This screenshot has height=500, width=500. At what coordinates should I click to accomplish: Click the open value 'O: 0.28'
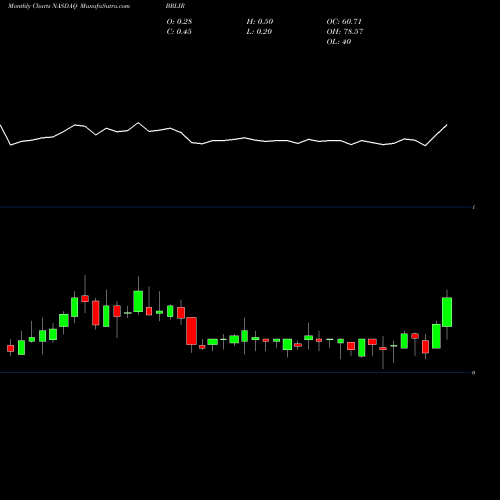179,22
